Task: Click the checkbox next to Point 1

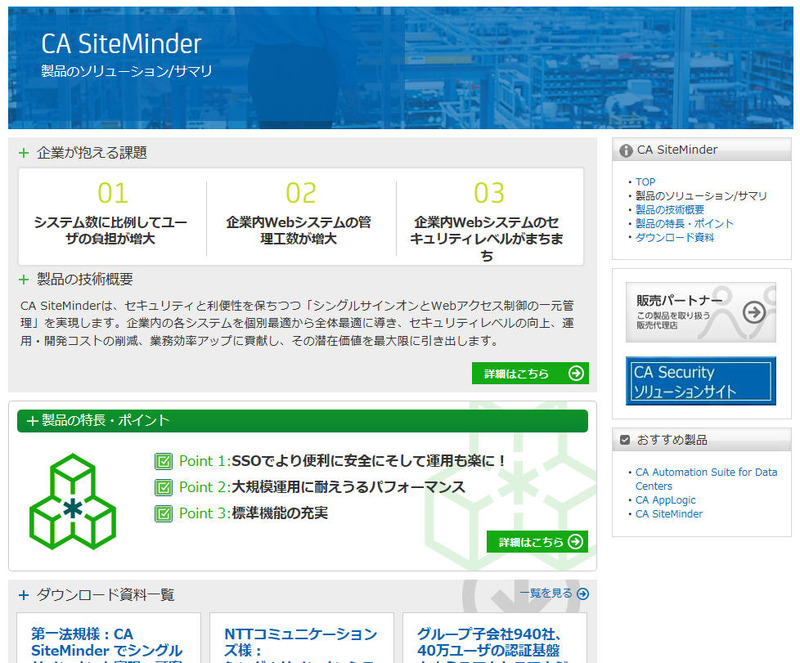Action: (164, 461)
